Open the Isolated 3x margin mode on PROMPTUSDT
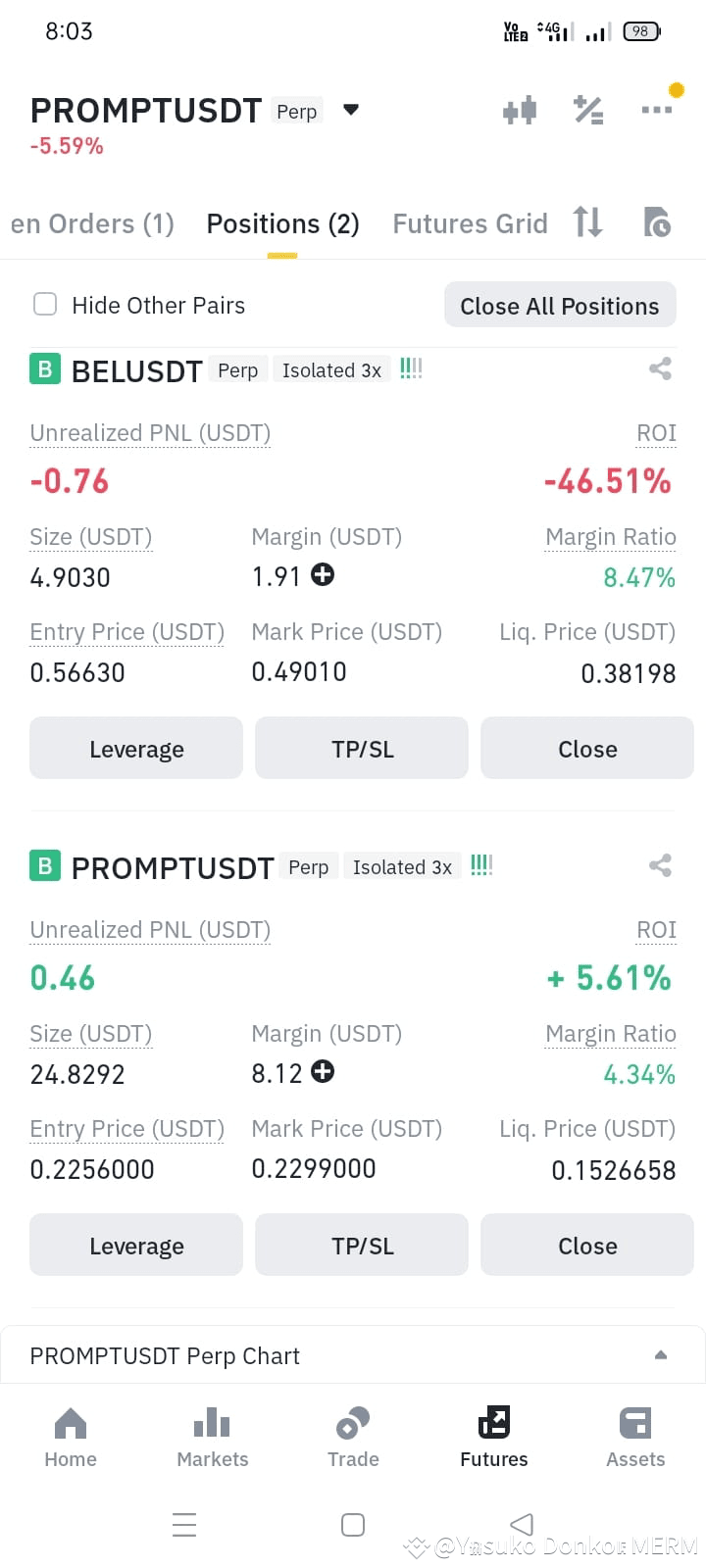The image size is (706, 1568). click(x=402, y=867)
